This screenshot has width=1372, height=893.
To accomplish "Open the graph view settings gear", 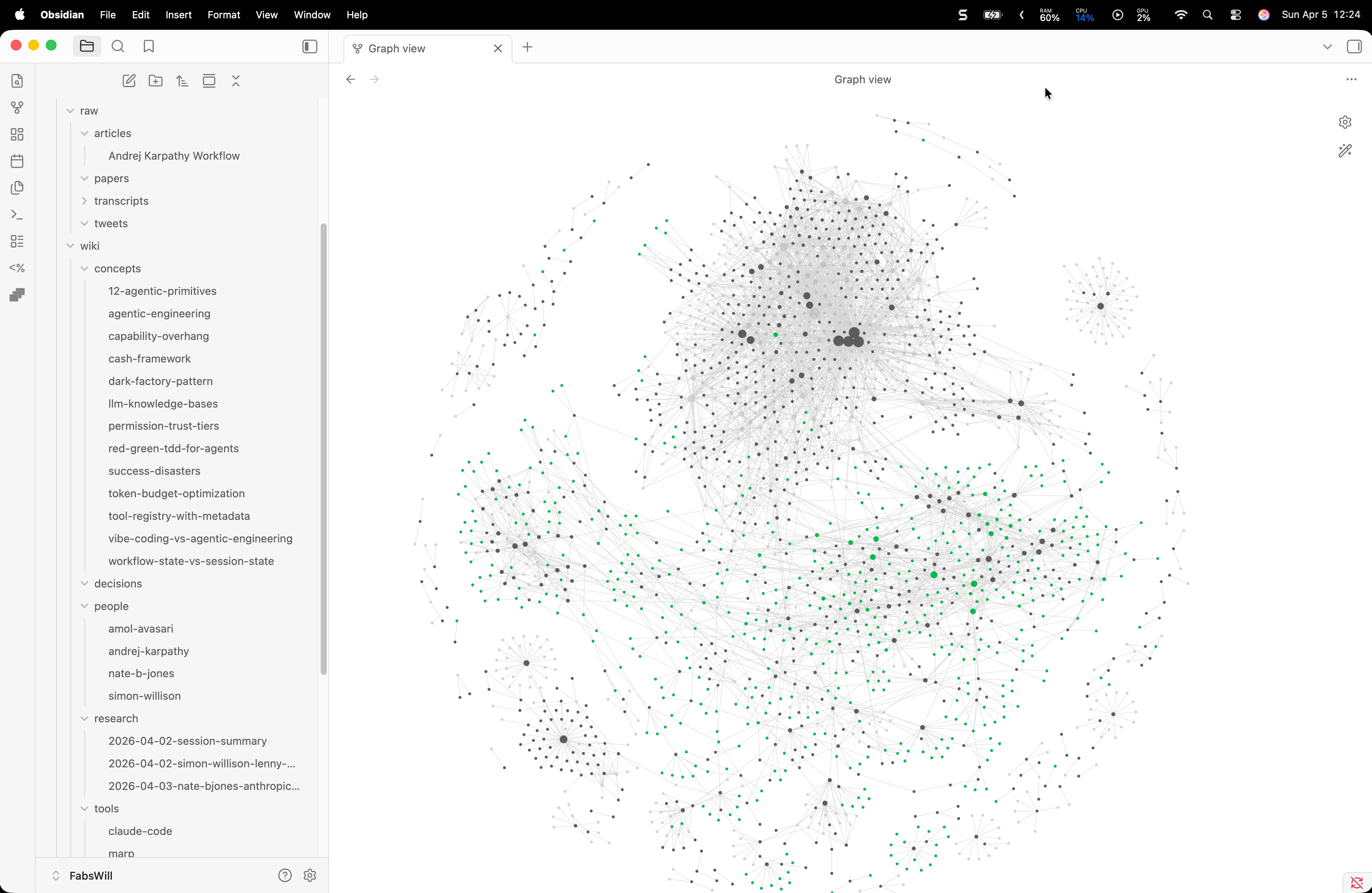I will (x=1345, y=122).
